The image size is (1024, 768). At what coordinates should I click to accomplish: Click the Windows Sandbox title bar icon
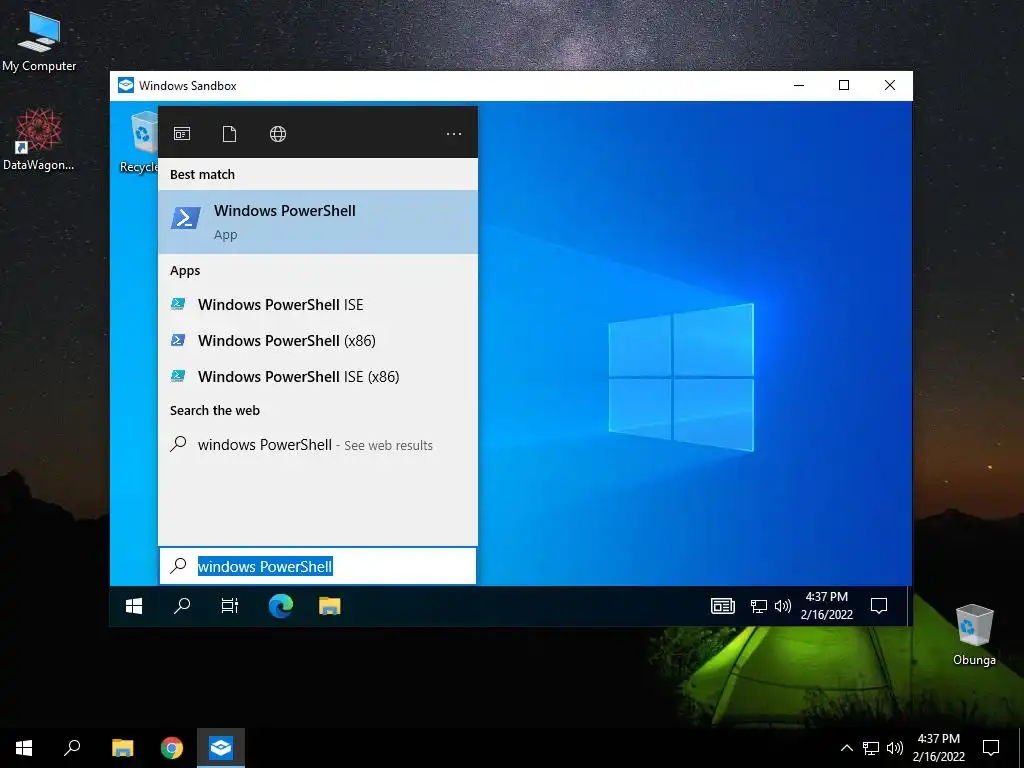tap(125, 86)
